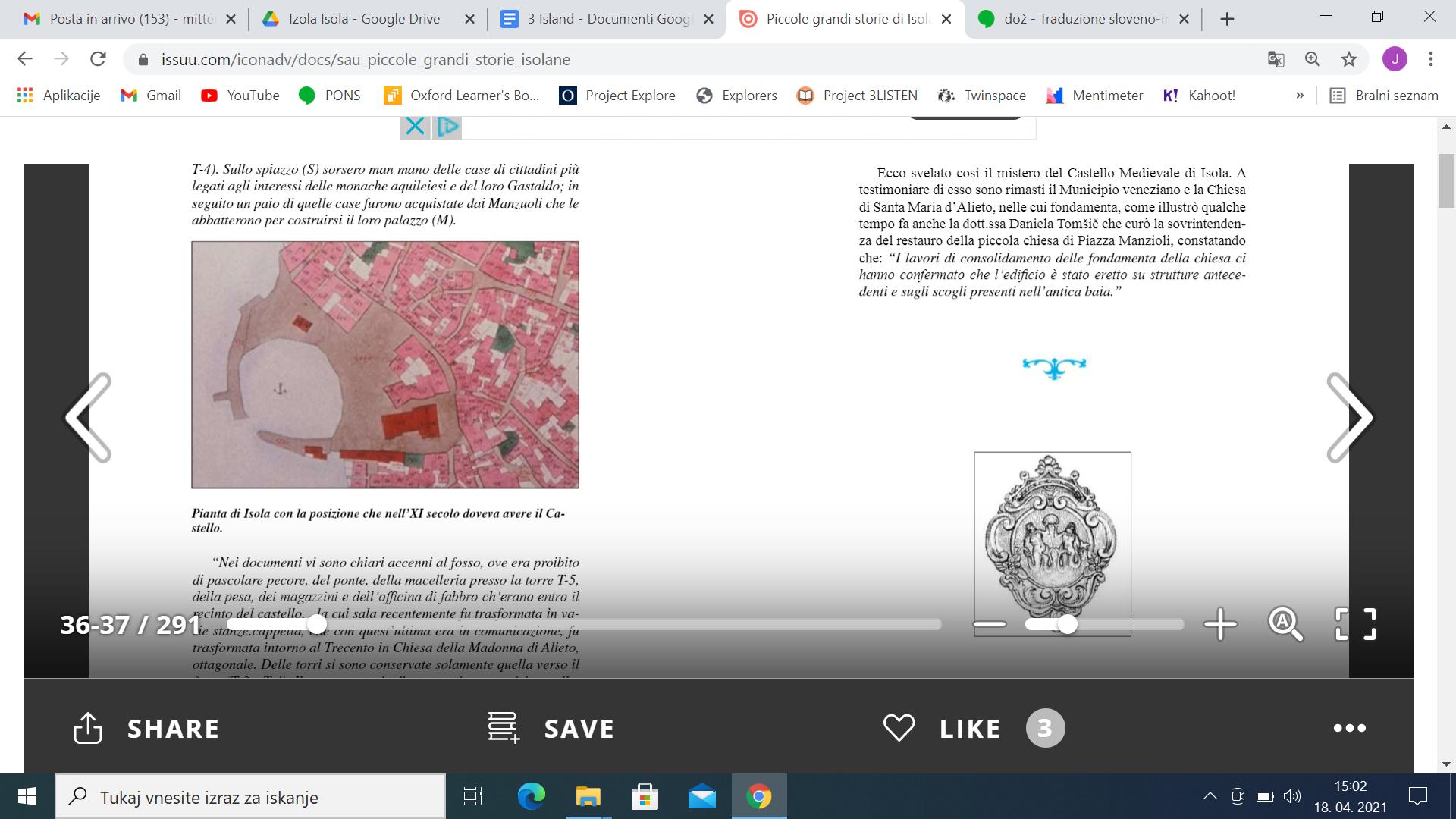The height and width of the screenshot is (819, 1456).
Task: Bookmark this page with the star icon
Action: pos(1349,59)
